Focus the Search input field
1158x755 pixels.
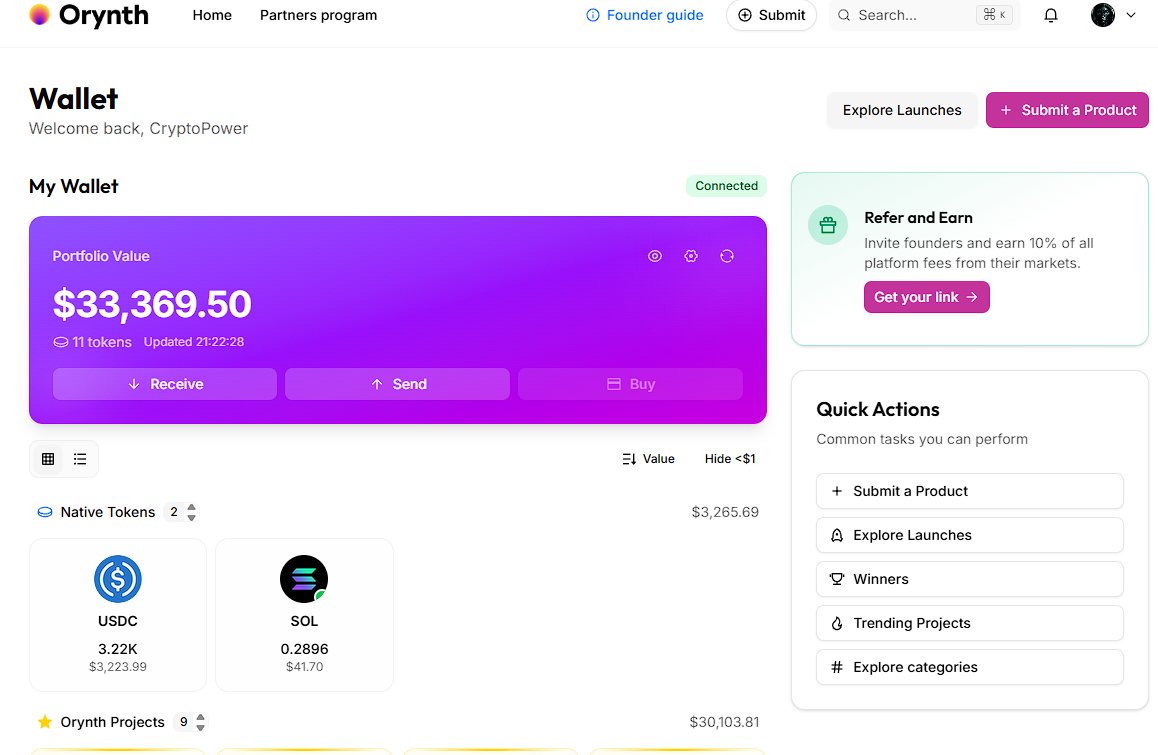click(924, 15)
